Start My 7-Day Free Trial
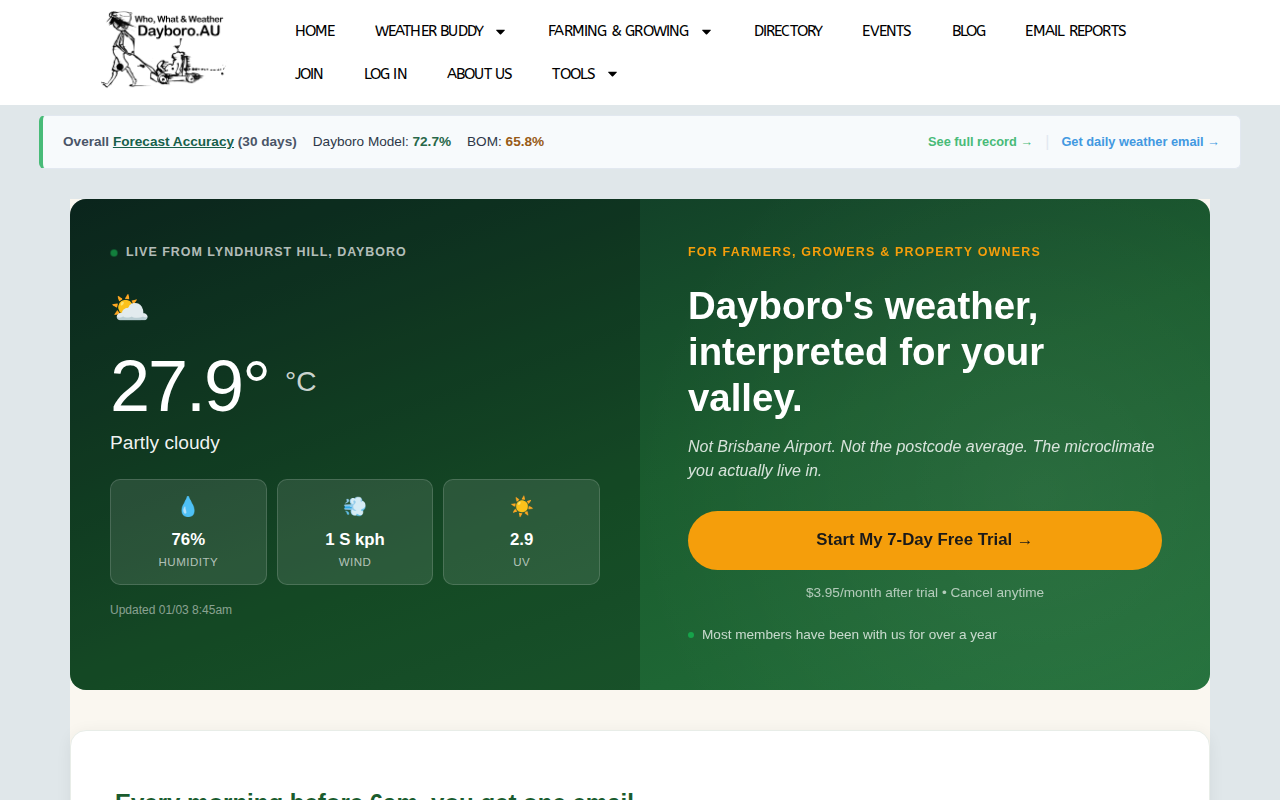The height and width of the screenshot is (800, 1280). point(925,540)
